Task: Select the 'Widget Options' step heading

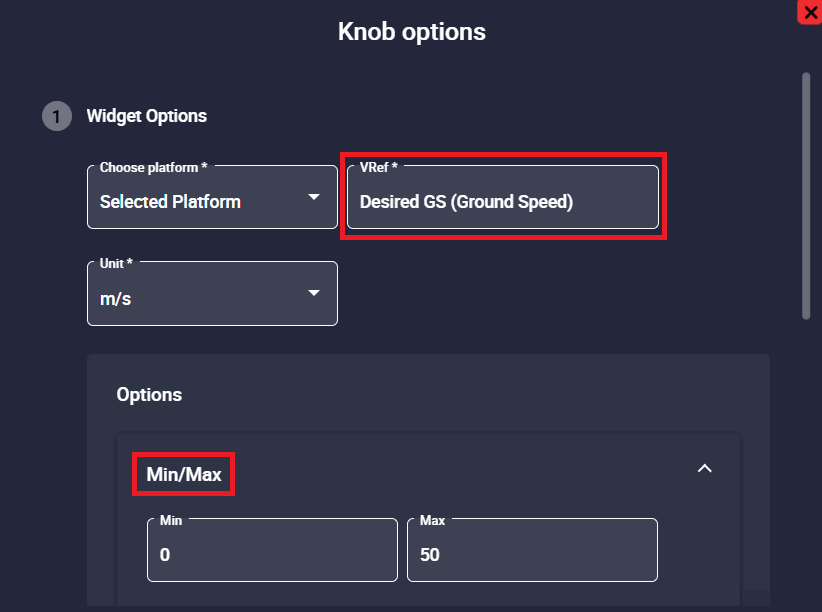Action: coord(147,116)
